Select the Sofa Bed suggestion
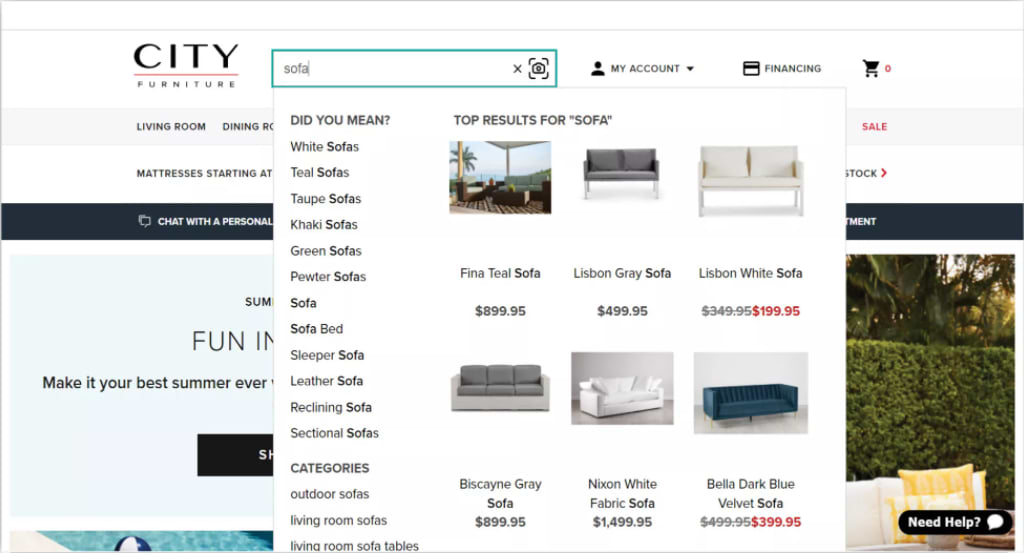The width and height of the screenshot is (1024, 553). pyautogui.click(x=317, y=329)
